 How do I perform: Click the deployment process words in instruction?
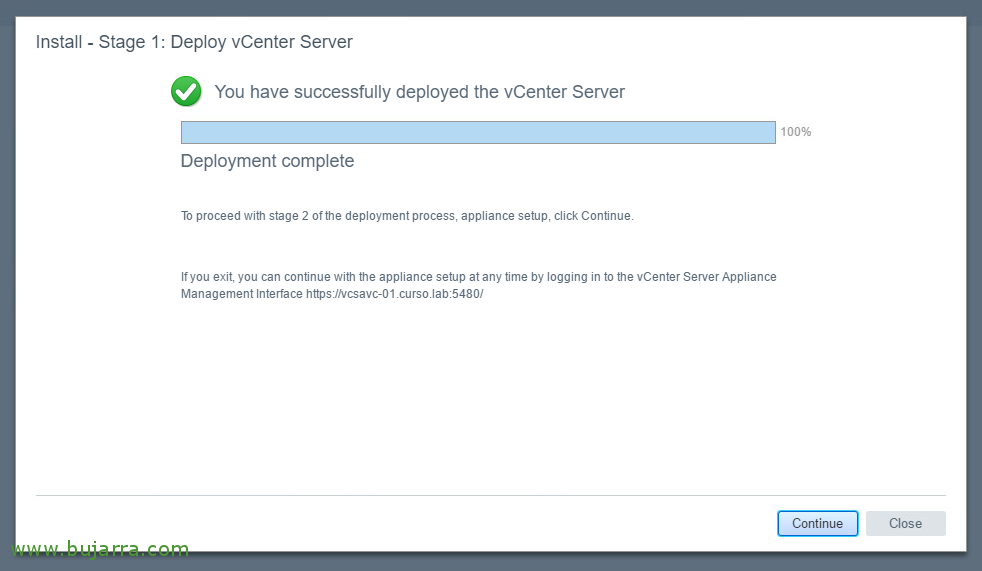tap(400, 216)
